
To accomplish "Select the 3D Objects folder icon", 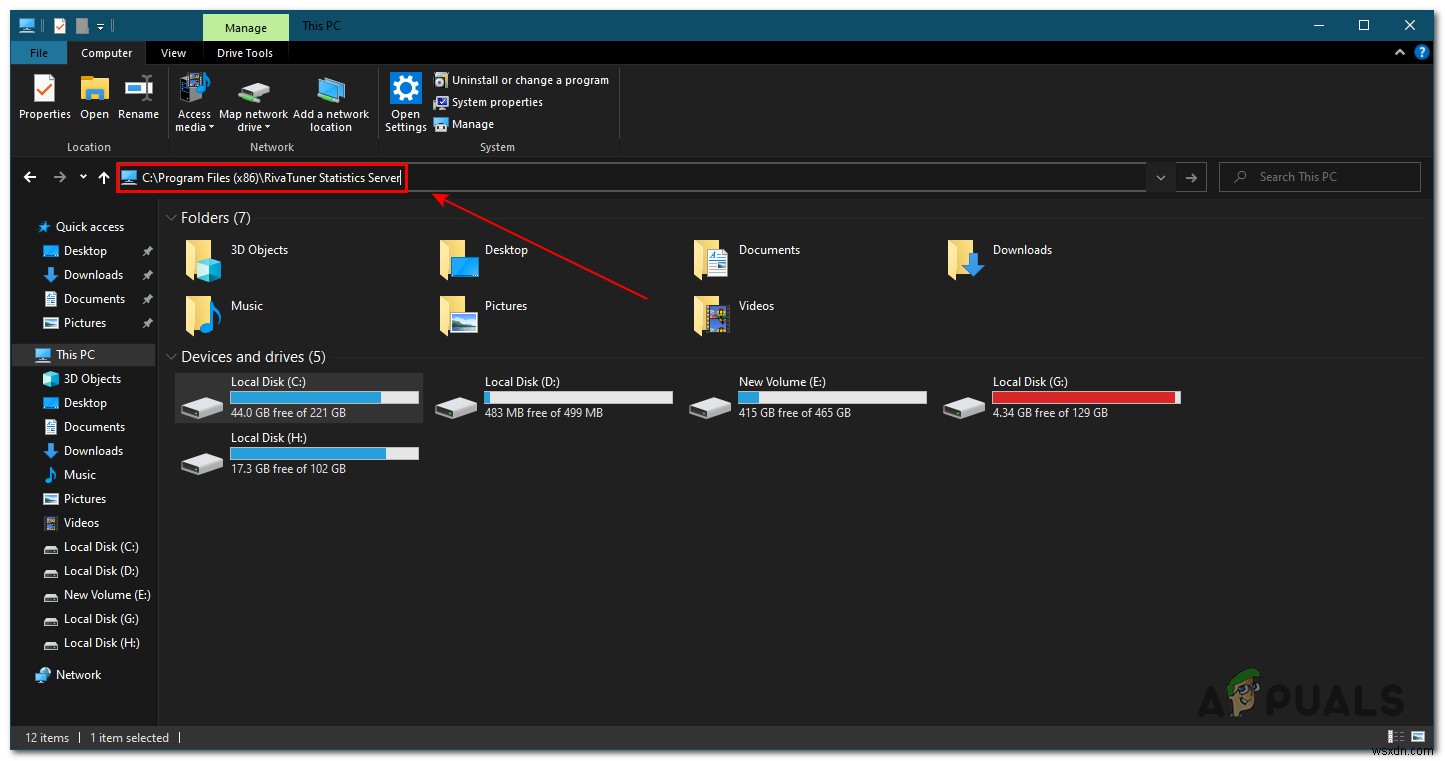I will coord(203,260).
